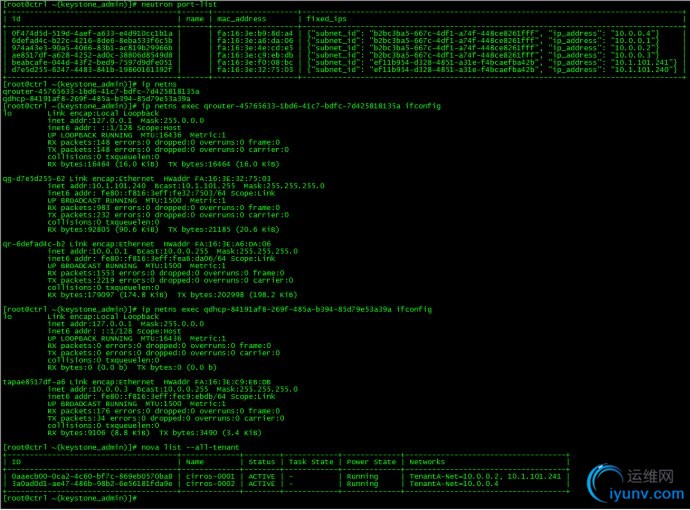Click 'RX bytes:92805 (90.6 KiB)' text
The height and width of the screenshot is (510, 690).
[x=103, y=229]
